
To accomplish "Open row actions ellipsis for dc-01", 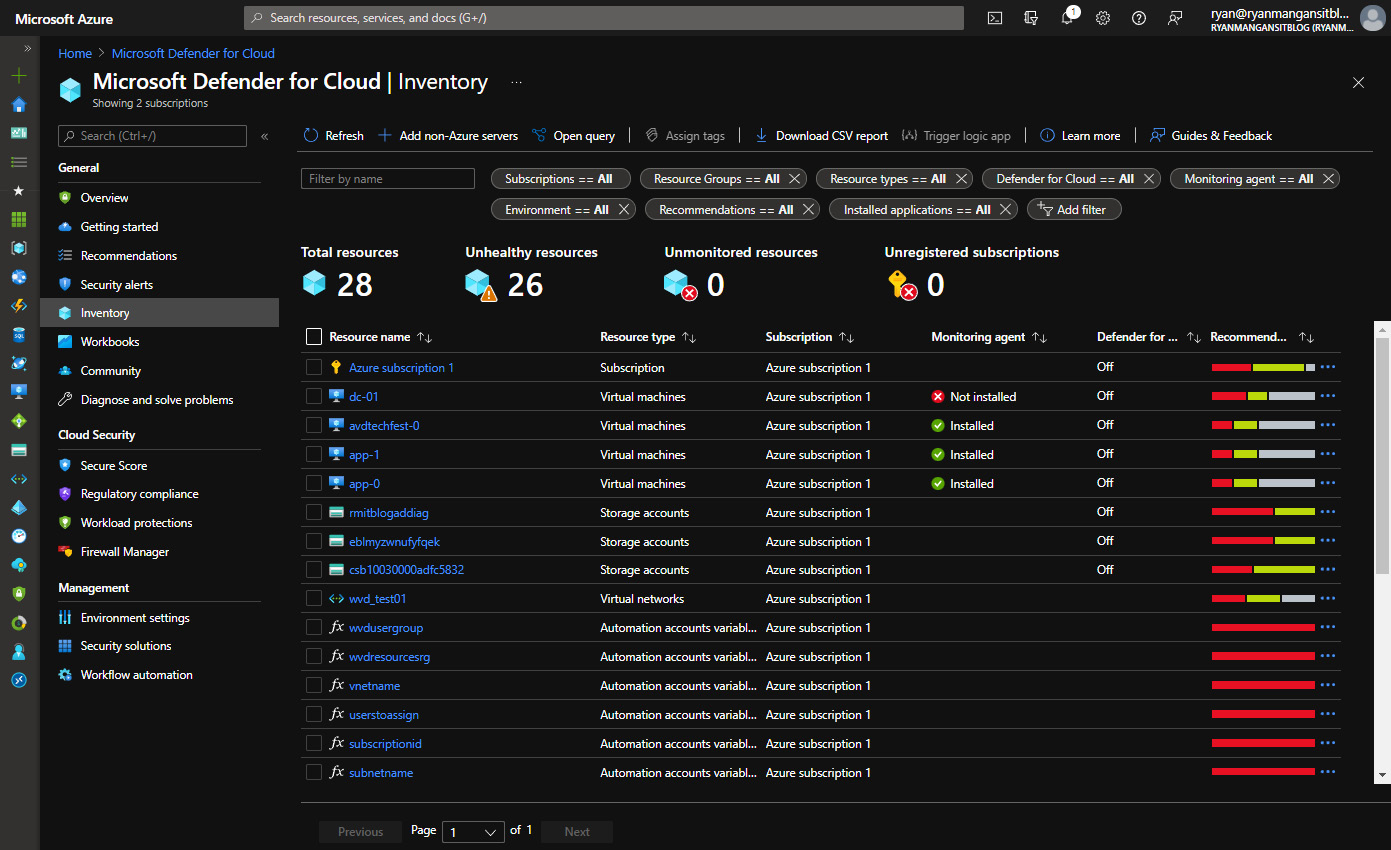I will [x=1328, y=397].
